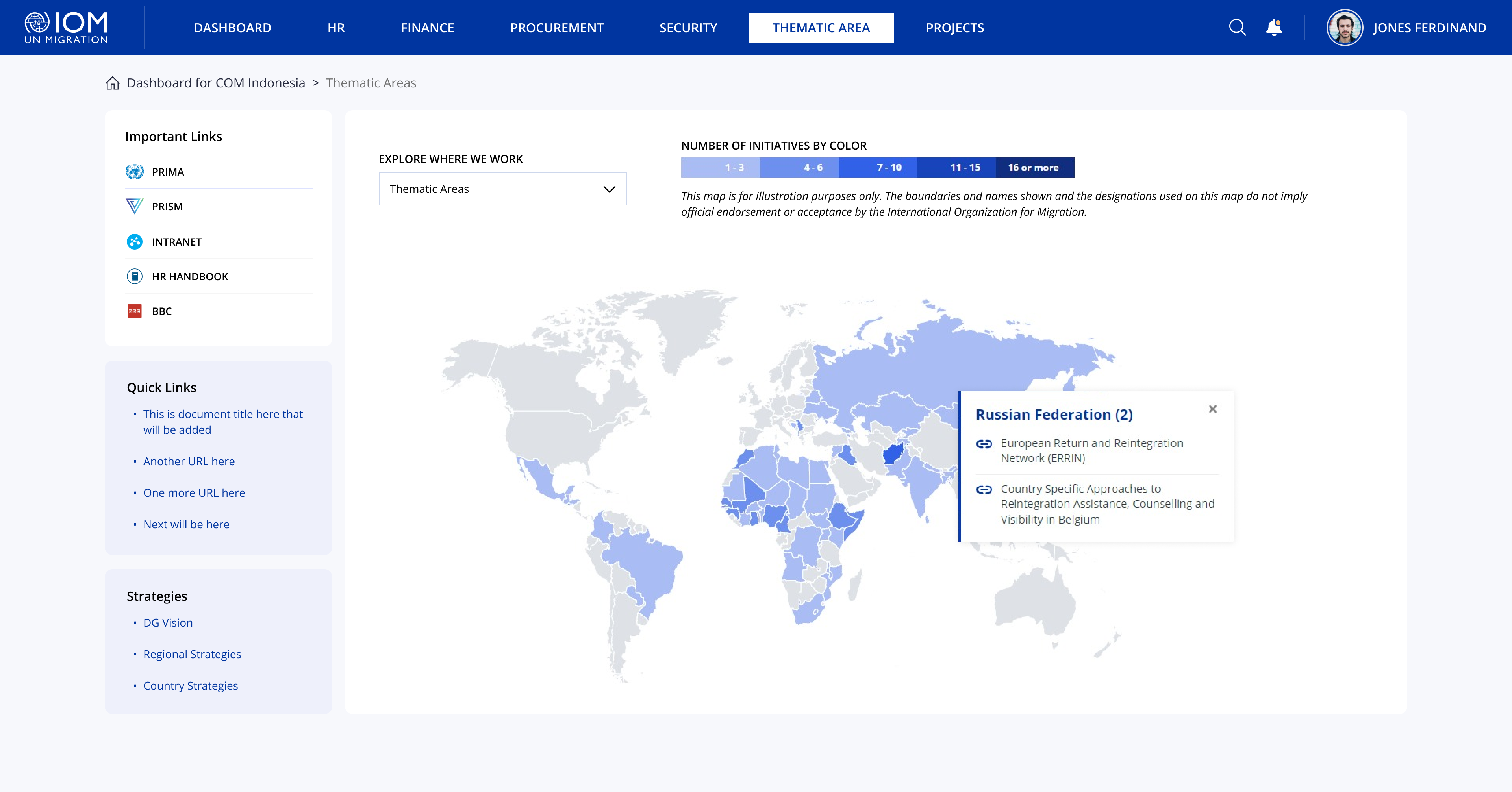
Task: Click Dashboard for COM Indonesia breadcrumb
Action: 216,83
